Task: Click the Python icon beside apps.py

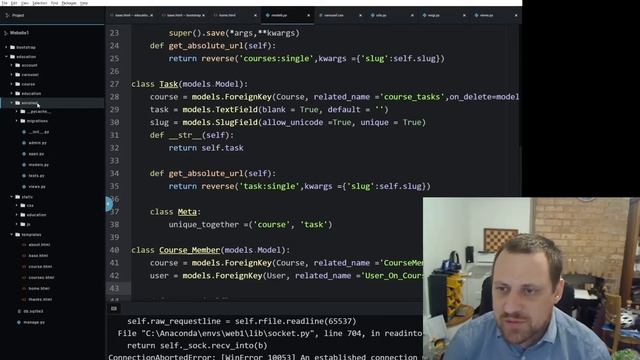Action: [24, 154]
